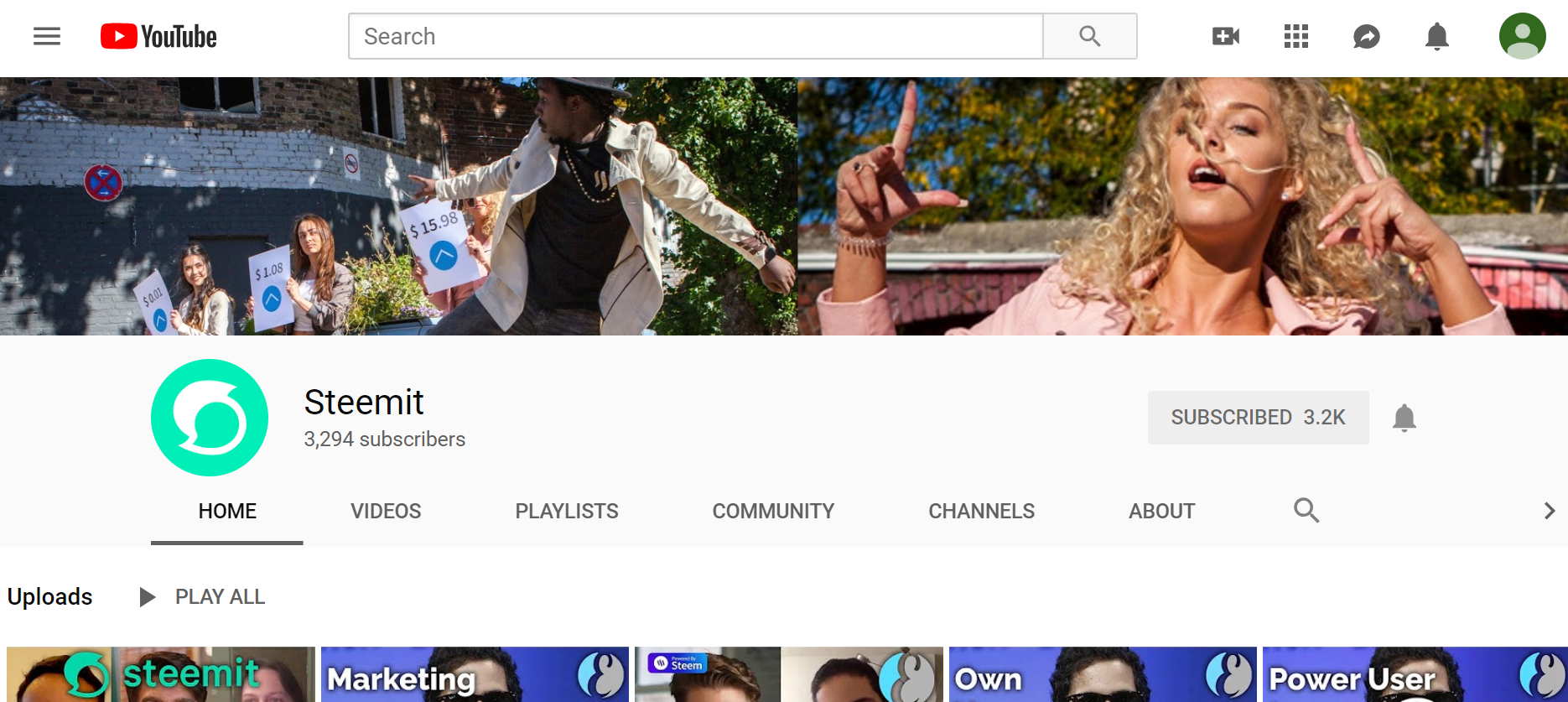Click the Steemit channel name
1568x702 pixels.
(364, 403)
